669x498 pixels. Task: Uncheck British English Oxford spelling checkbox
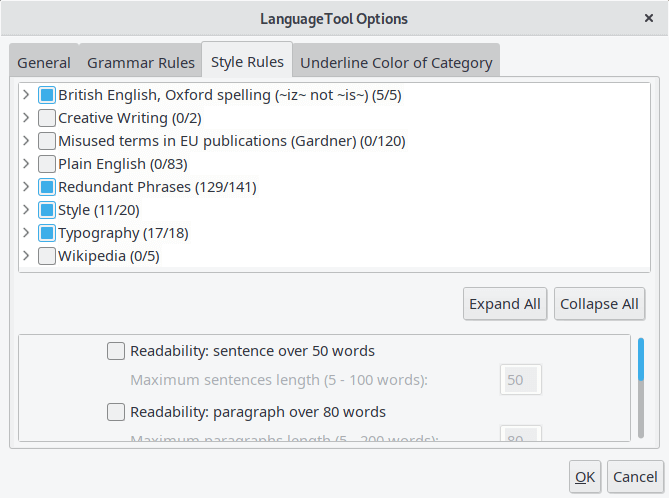(x=47, y=95)
